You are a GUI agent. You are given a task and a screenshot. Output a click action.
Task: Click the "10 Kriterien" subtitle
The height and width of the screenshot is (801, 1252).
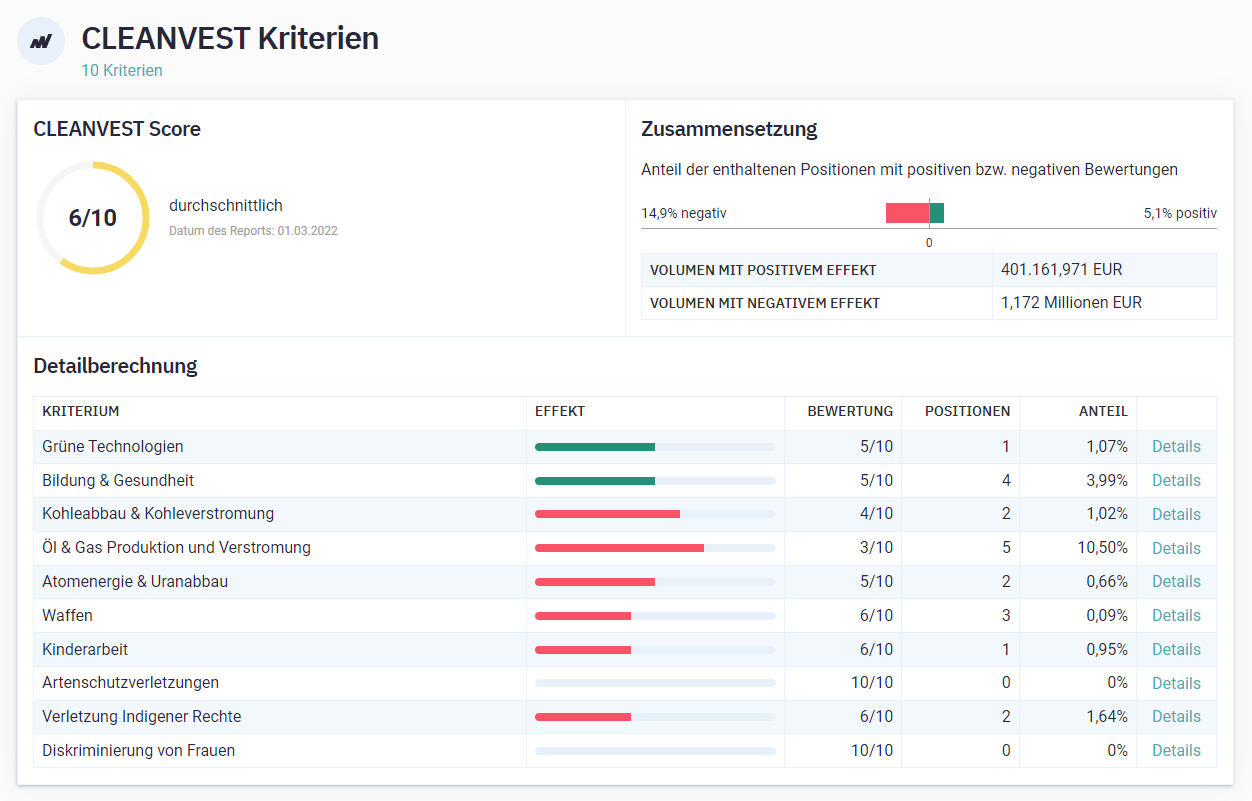(x=122, y=71)
